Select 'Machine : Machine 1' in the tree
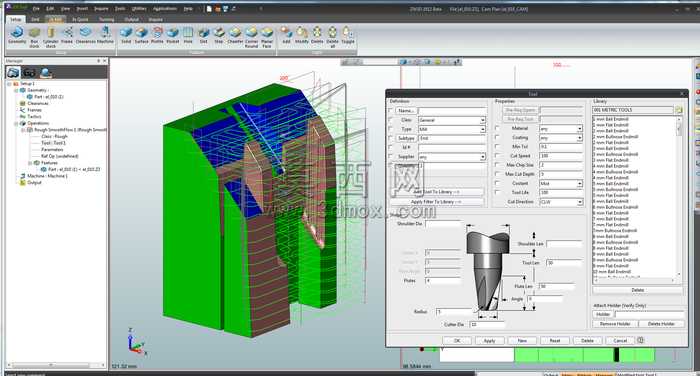Screen dimensions: 700x376 pyautogui.click(x=47, y=176)
